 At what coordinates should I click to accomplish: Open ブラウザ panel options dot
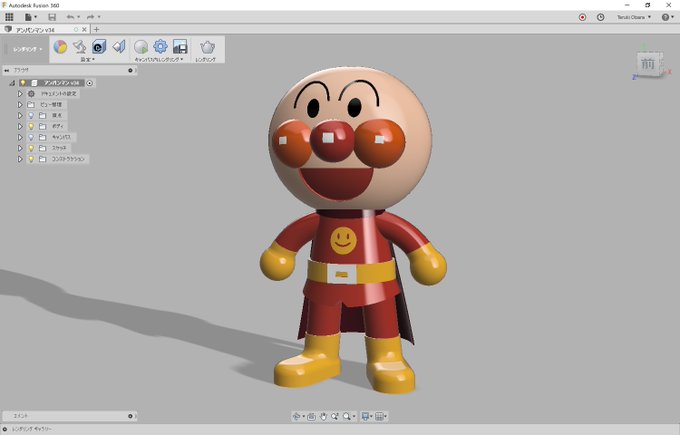click(130, 70)
